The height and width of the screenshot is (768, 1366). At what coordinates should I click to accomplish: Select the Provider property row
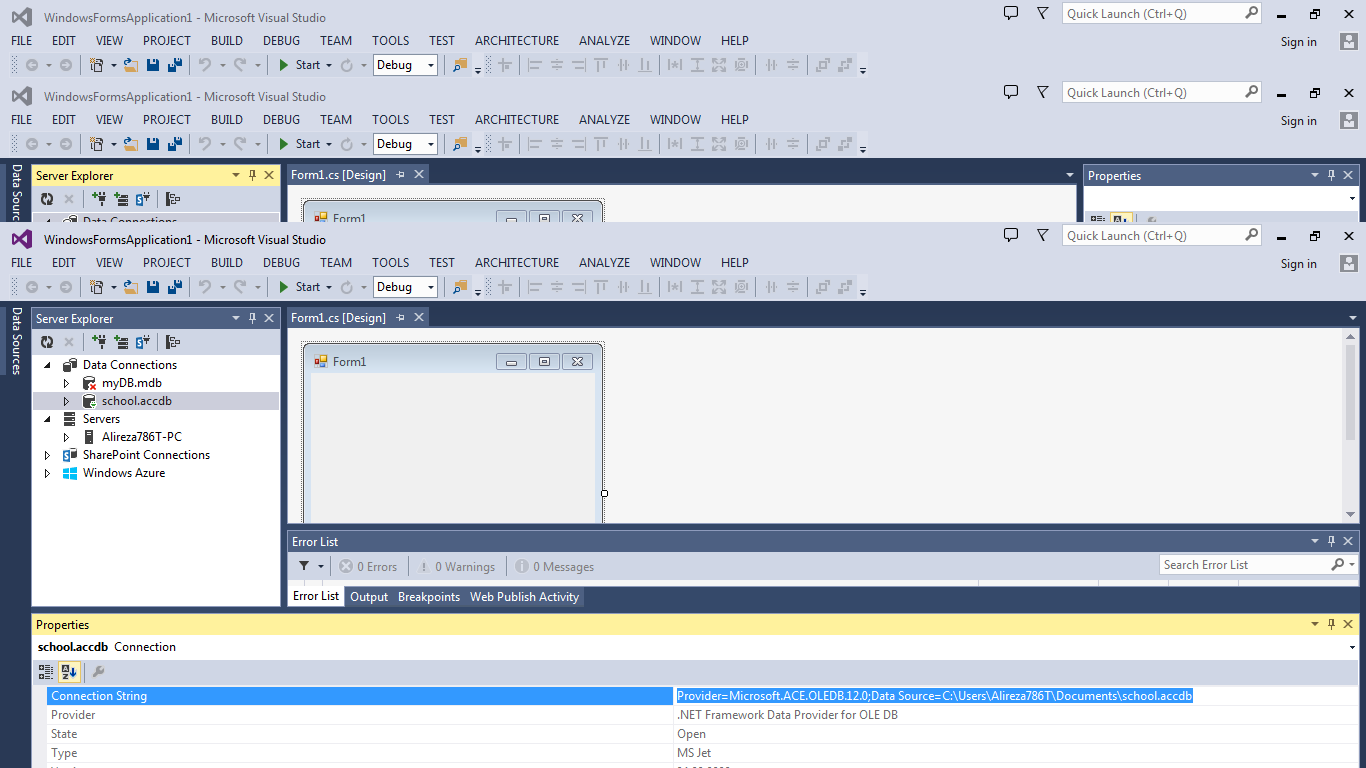pyautogui.click(x=703, y=715)
